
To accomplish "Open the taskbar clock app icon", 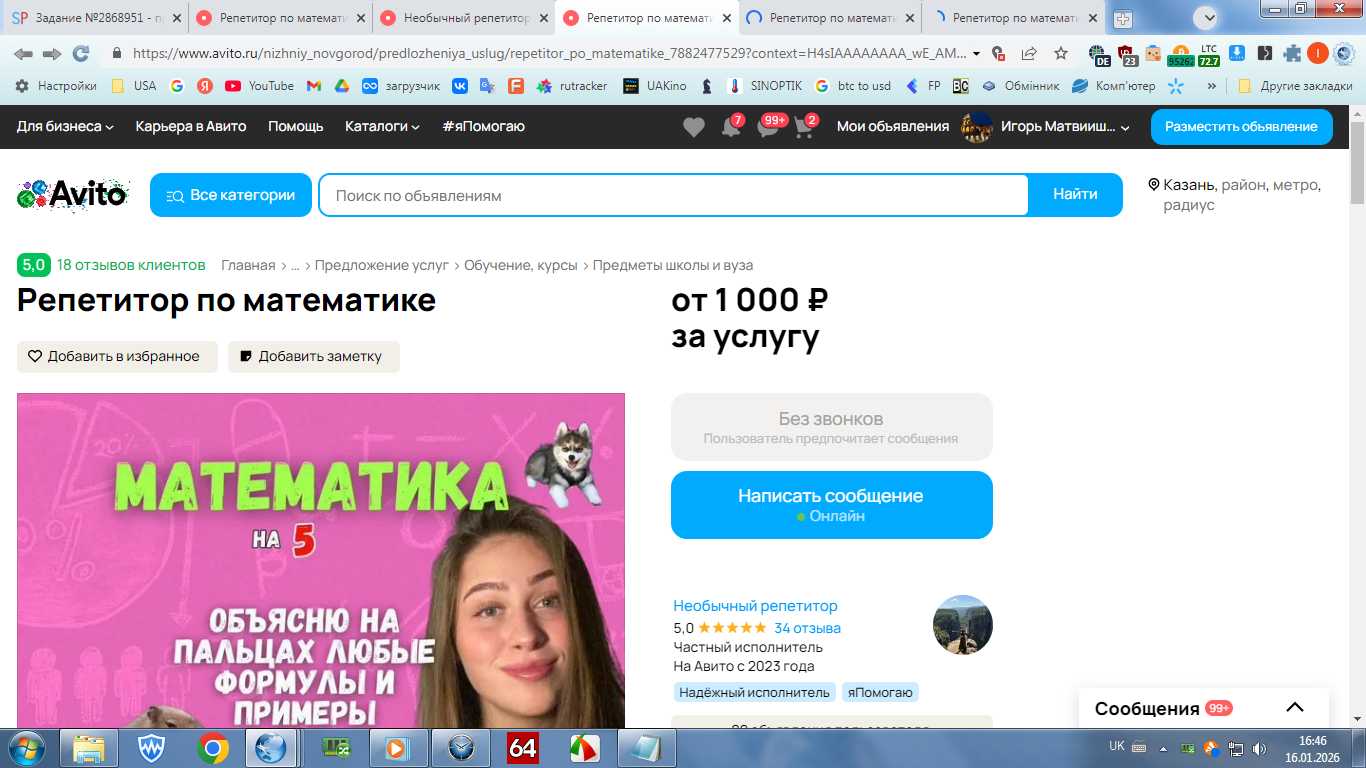I will [x=461, y=748].
